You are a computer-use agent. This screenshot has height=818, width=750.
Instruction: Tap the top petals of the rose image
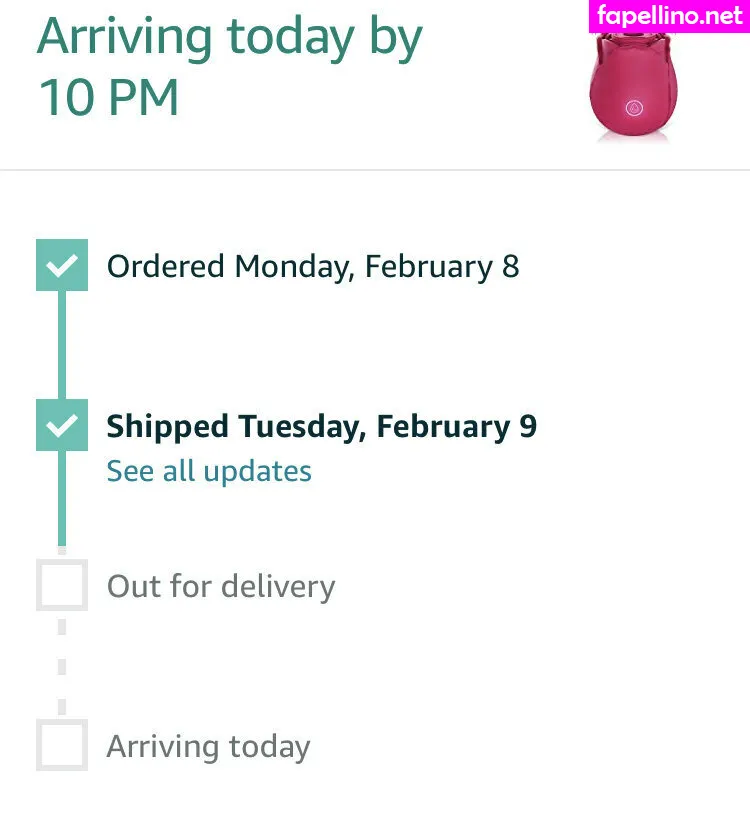[x=632, y=45]
